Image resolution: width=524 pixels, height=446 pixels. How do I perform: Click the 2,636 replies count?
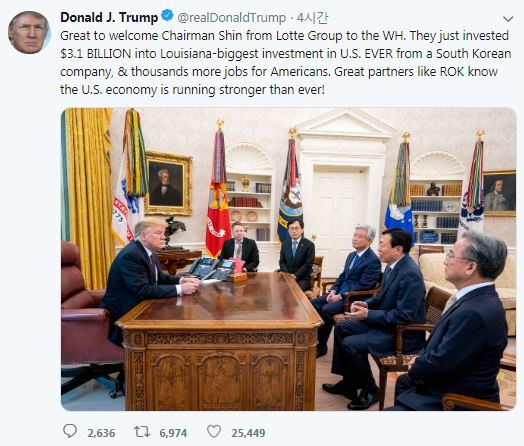click(x=101, y=433)
